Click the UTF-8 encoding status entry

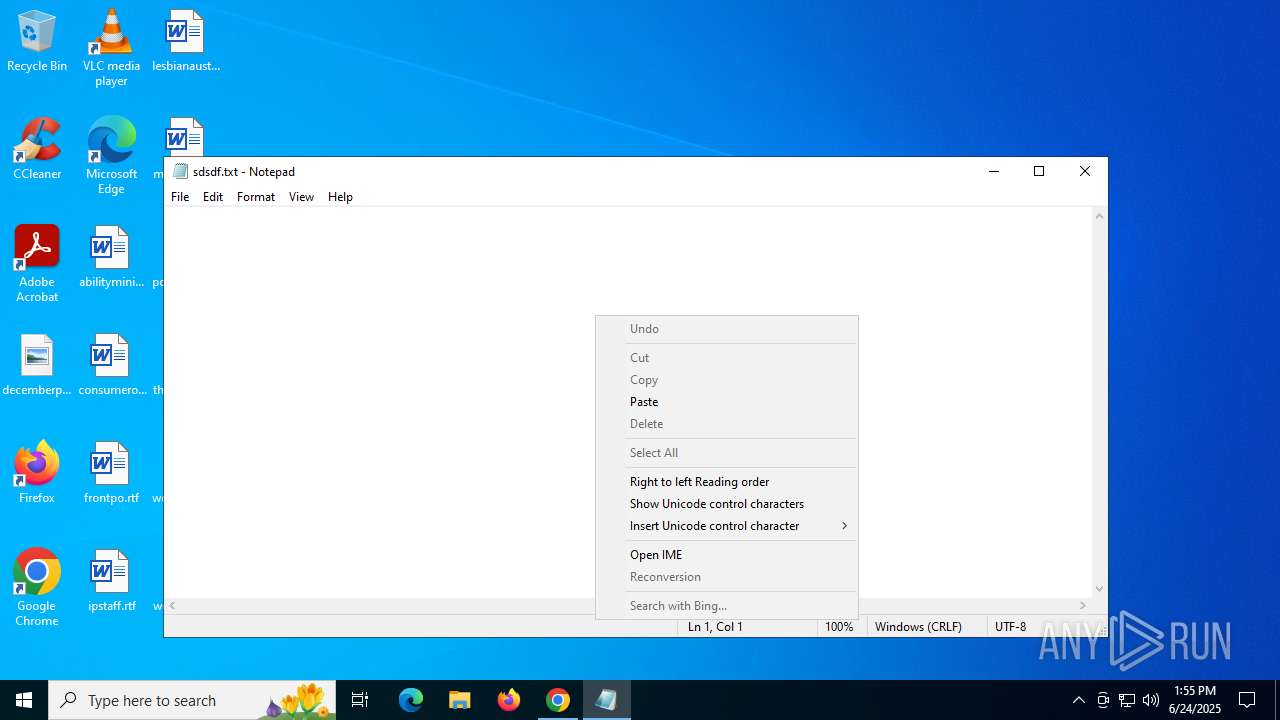1011,627
